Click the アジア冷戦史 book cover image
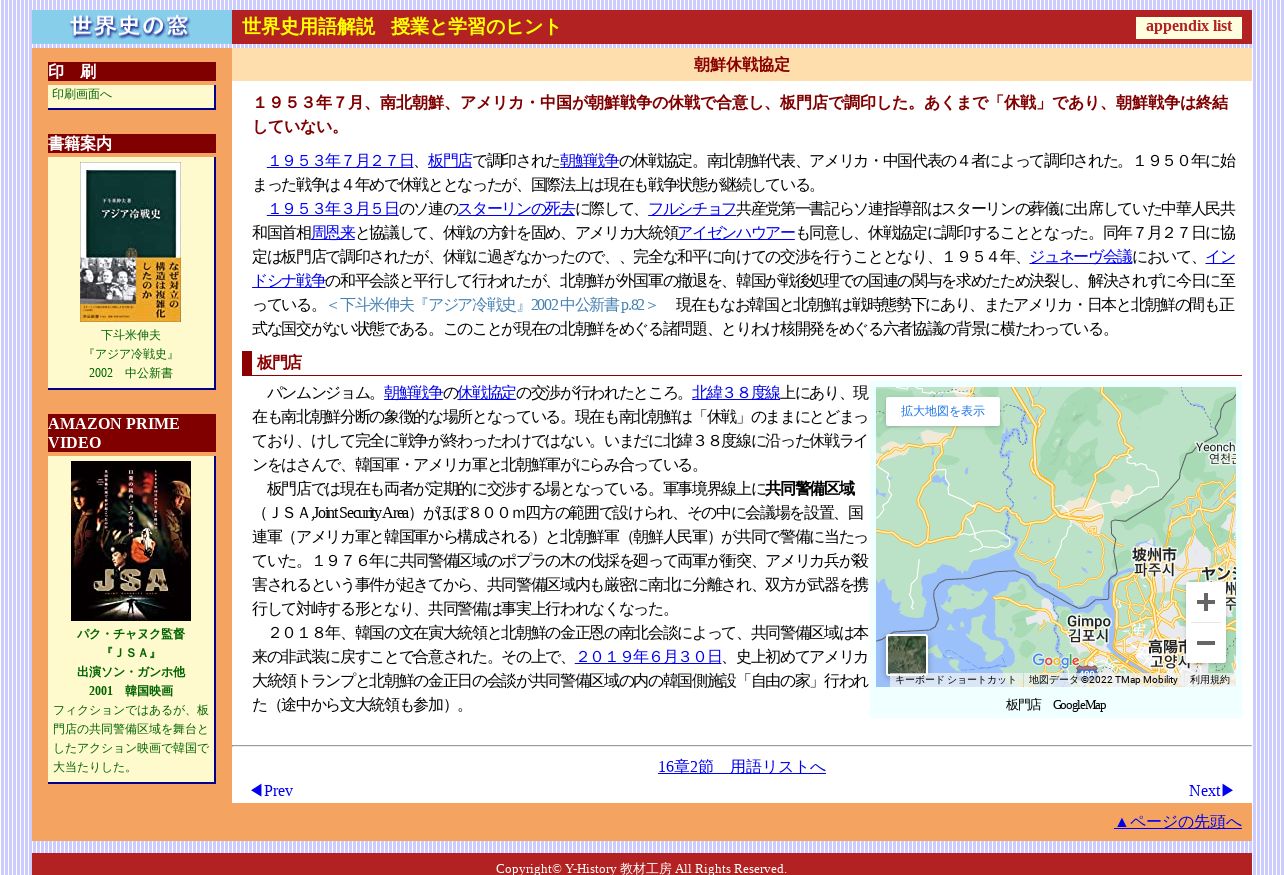The width and height of the screenshot is (1284, 875). coord(131,242)
